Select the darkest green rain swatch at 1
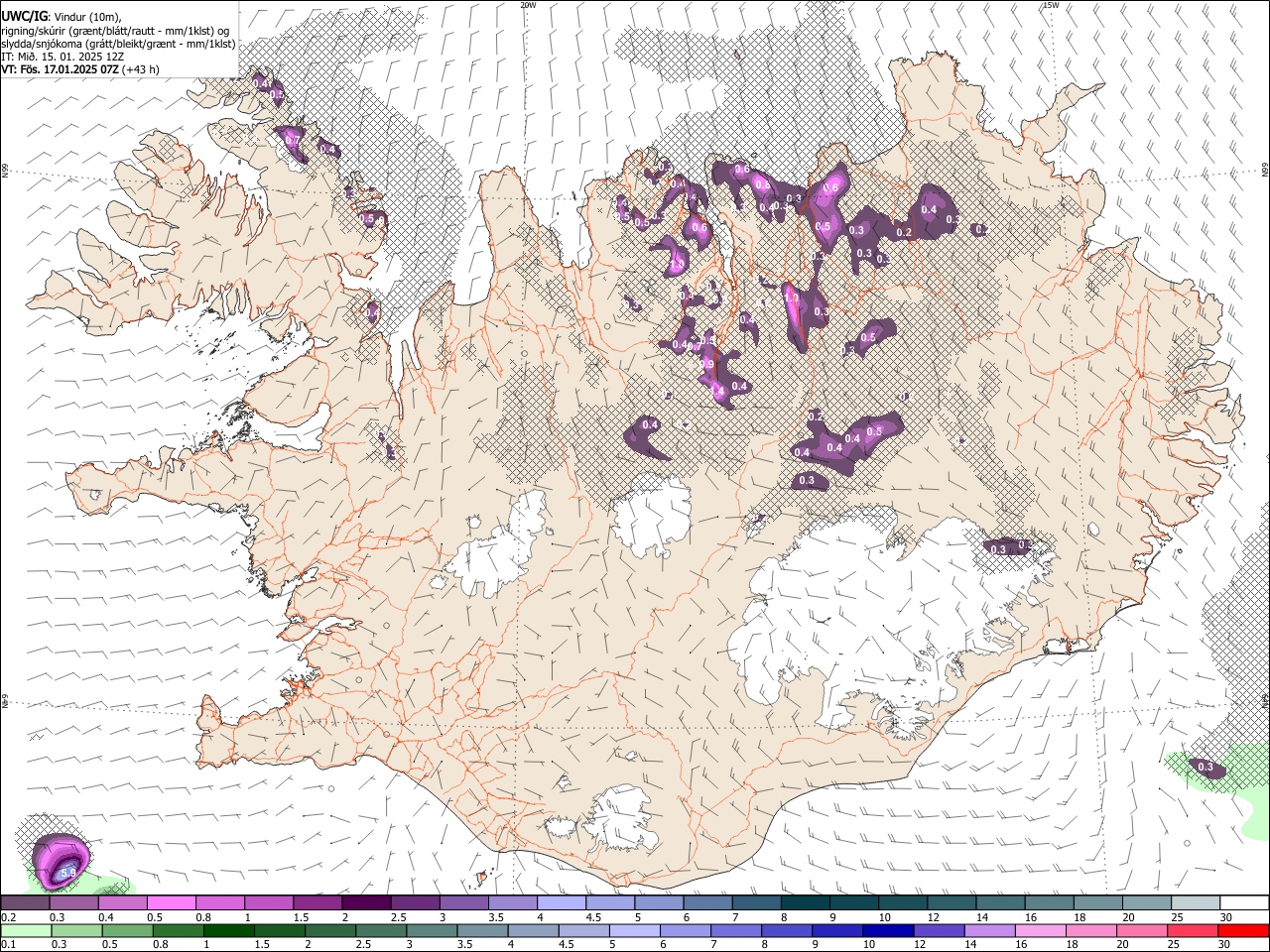This screenshot has width=1270, height=952. (228, 930)
